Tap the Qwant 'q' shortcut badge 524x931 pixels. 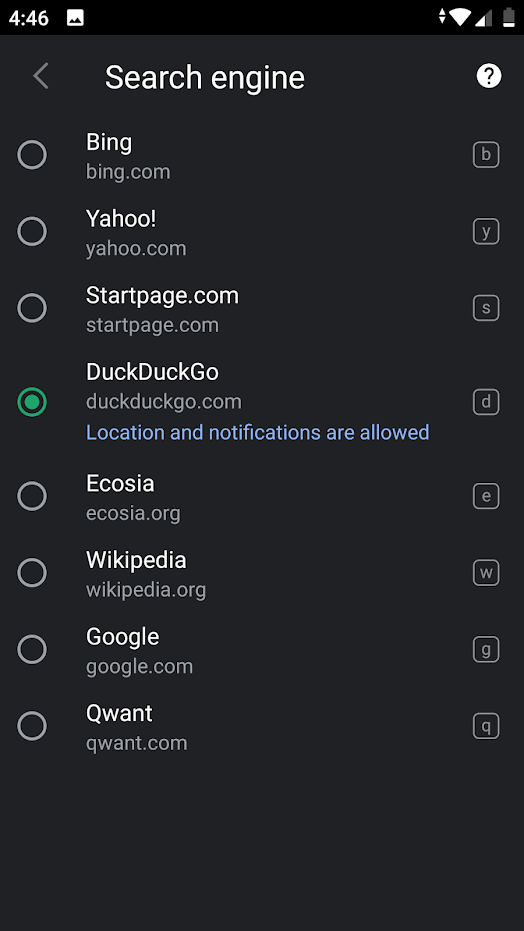(x=486, y=726)
